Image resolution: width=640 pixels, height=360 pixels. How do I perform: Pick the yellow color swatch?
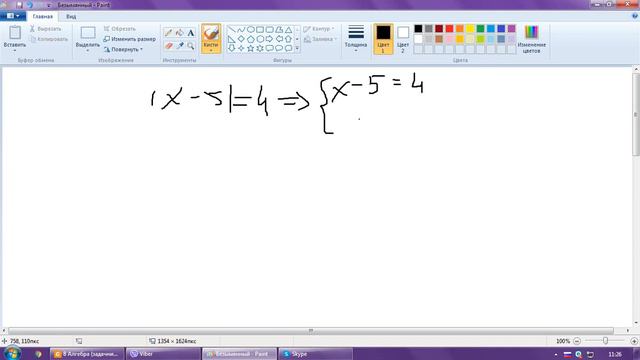coord(470,29)
